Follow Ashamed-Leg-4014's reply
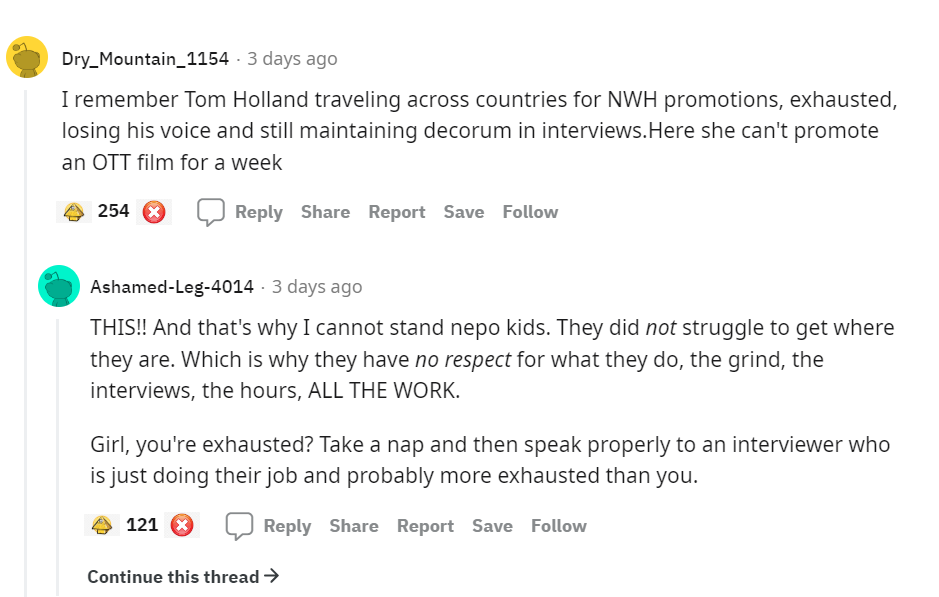This screenshot has height=597, width=939. (559, 526)
